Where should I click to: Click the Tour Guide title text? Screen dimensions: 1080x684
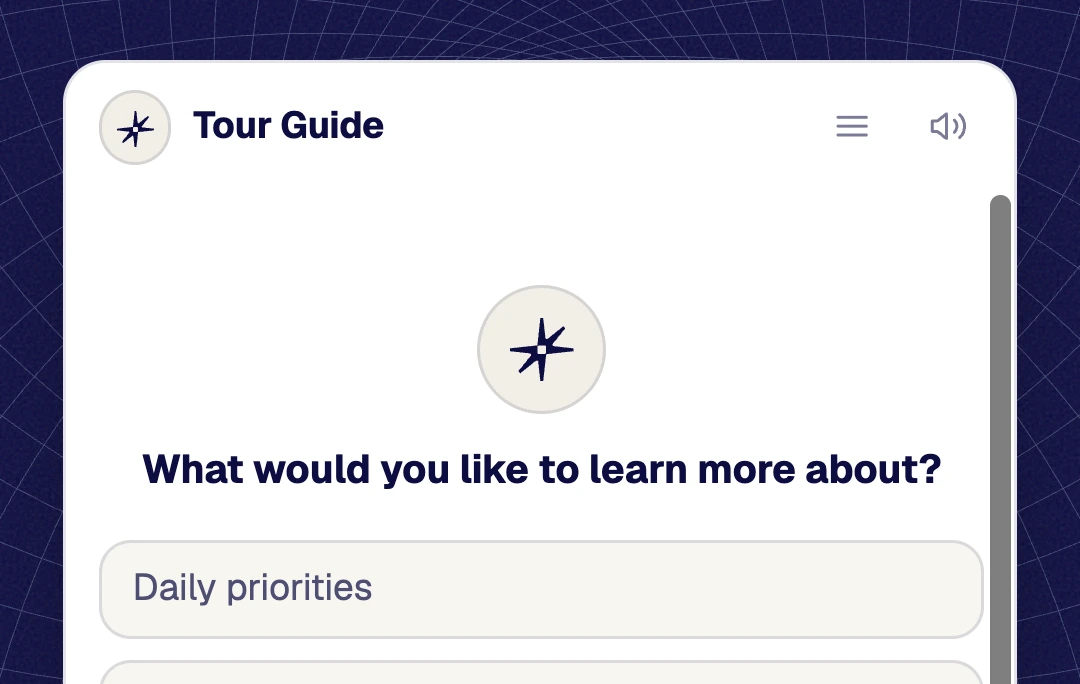[x=289, y=125]
